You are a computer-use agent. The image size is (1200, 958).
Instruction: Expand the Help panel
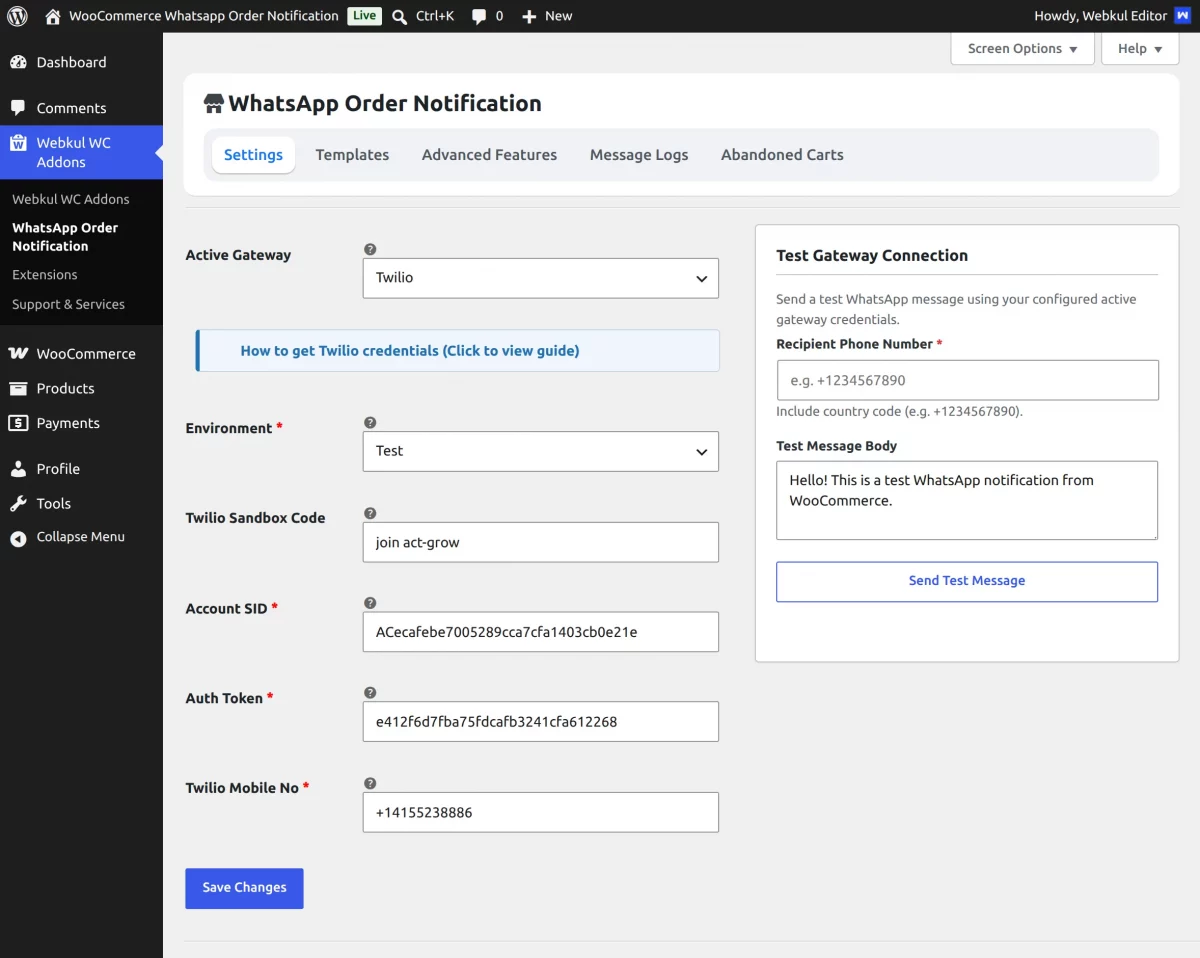(x=1140, y=49)
